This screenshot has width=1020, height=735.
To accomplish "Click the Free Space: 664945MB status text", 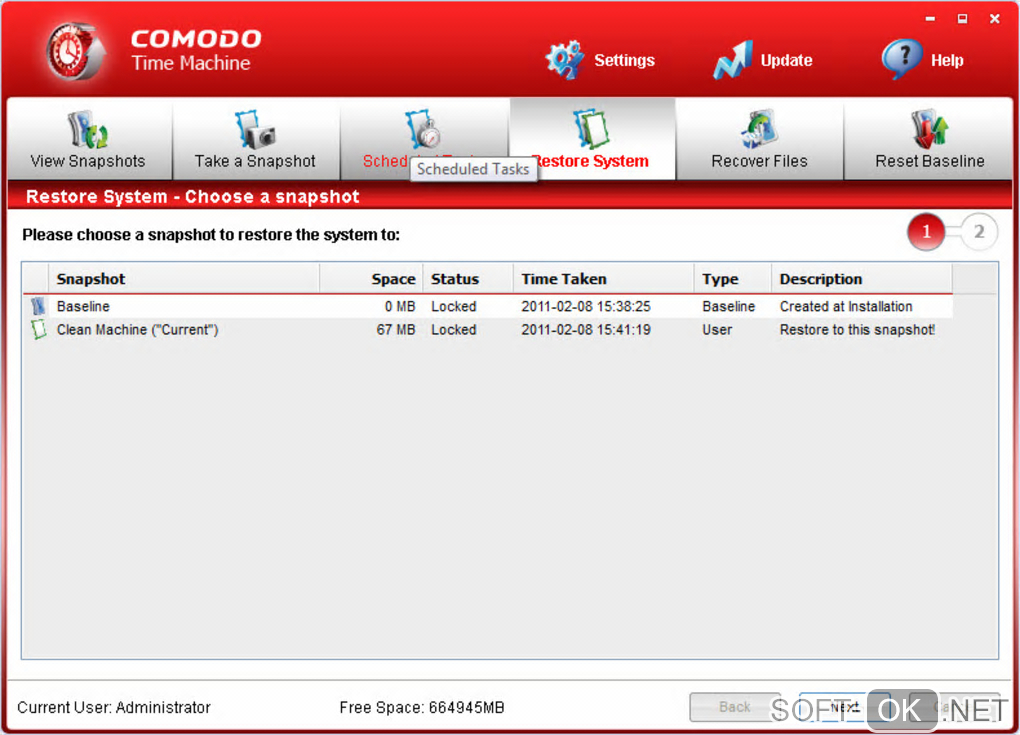I will click(422, 707).
